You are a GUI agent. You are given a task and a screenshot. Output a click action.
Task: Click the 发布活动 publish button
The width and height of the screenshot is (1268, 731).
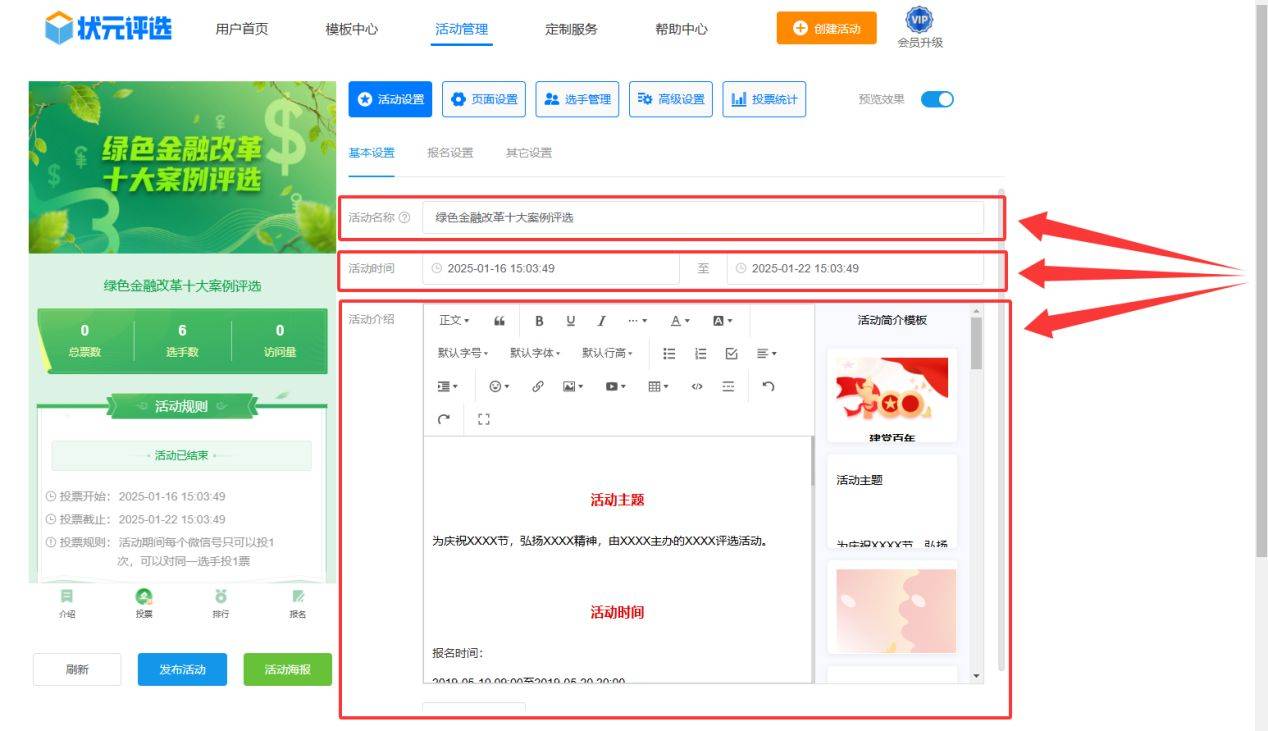(x=181, y=669)
